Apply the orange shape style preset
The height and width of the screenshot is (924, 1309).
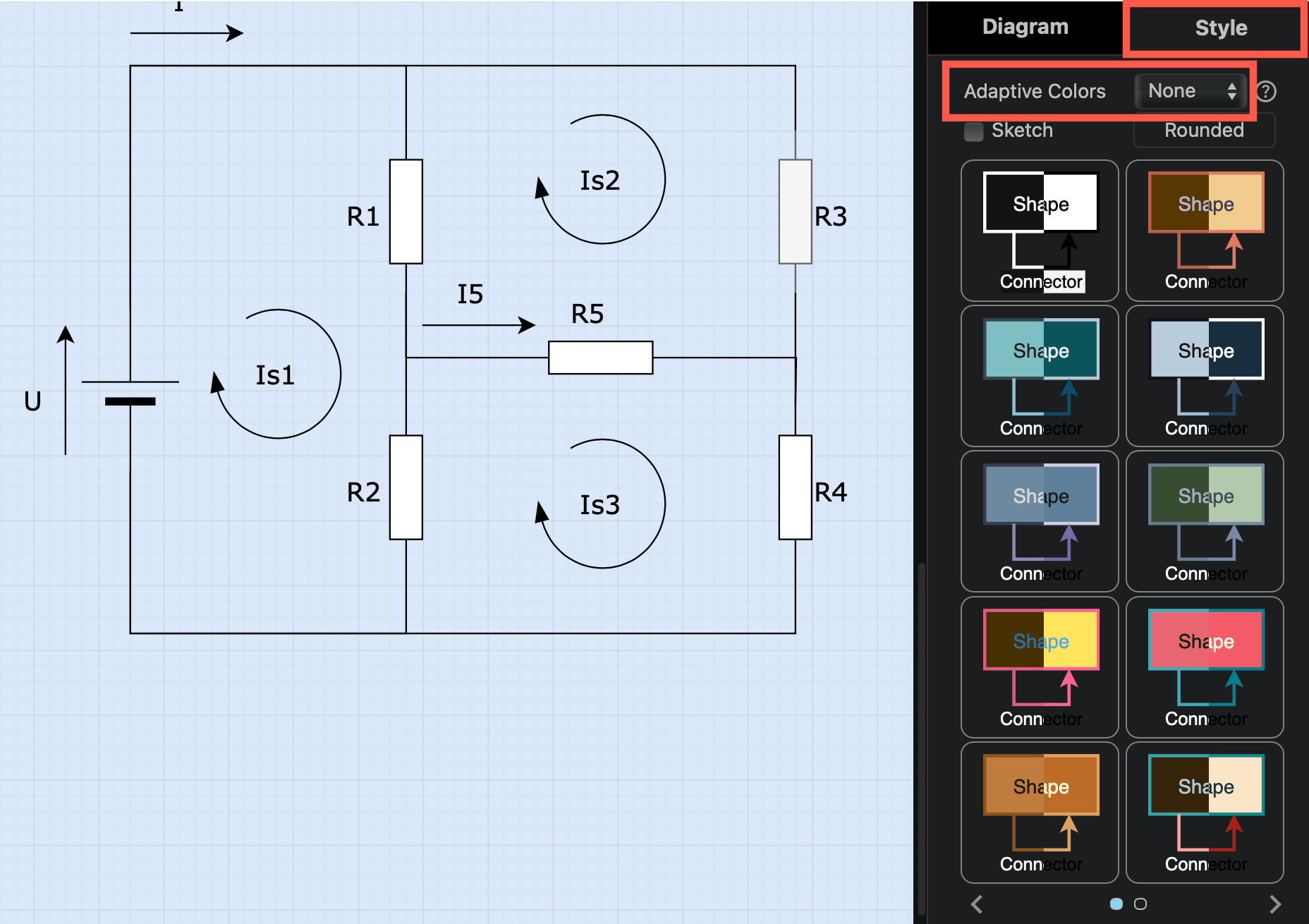(1040, 813)
